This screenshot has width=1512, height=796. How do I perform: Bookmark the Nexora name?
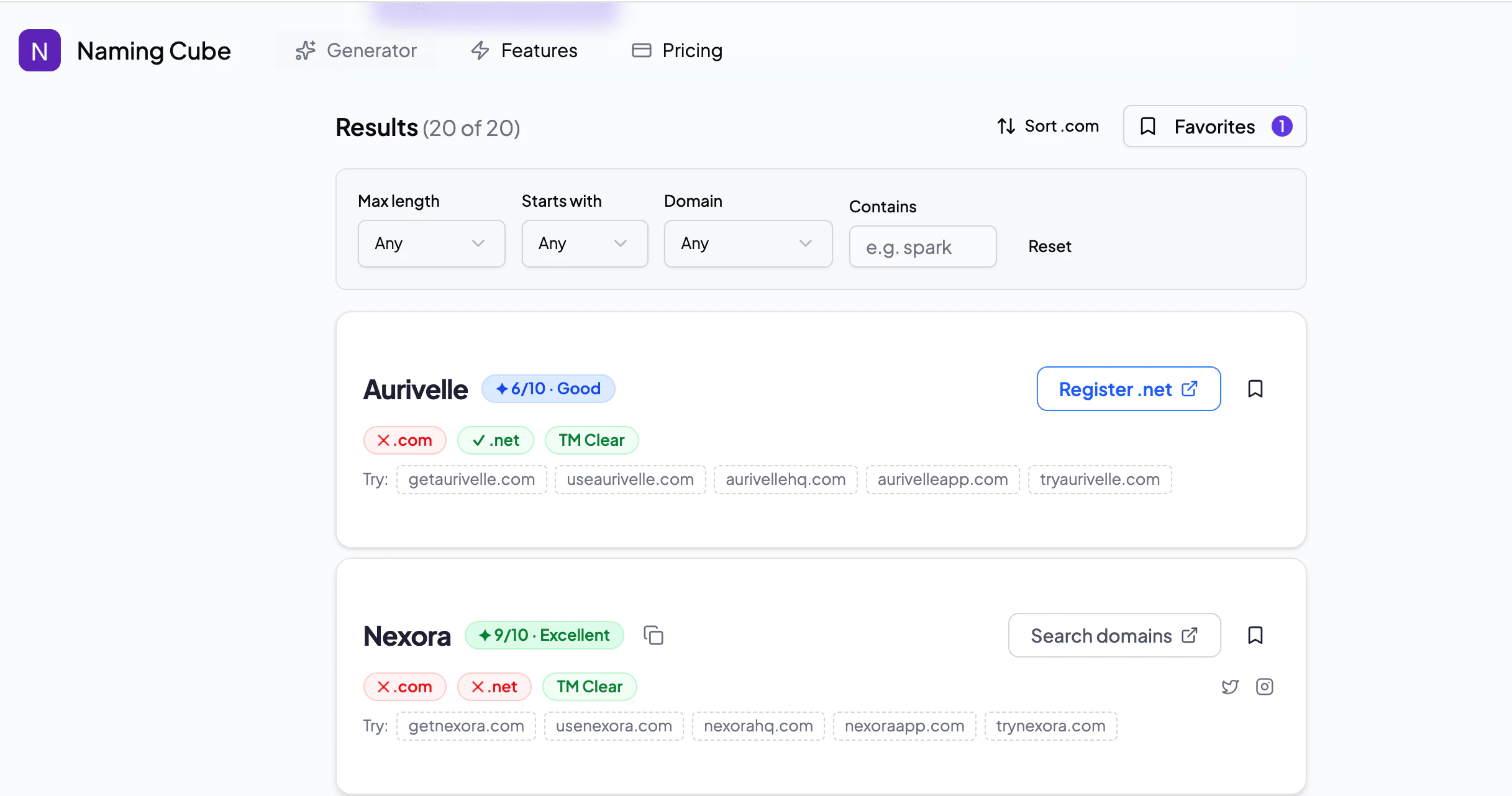click(x=1255, y=635)
